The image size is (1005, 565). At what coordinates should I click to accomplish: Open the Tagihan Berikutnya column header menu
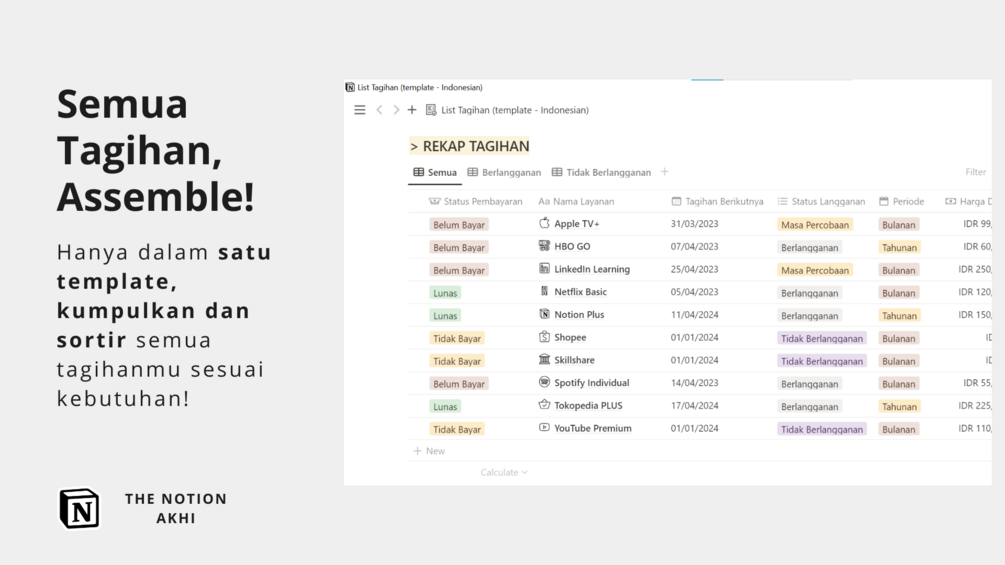pos(717,201)
